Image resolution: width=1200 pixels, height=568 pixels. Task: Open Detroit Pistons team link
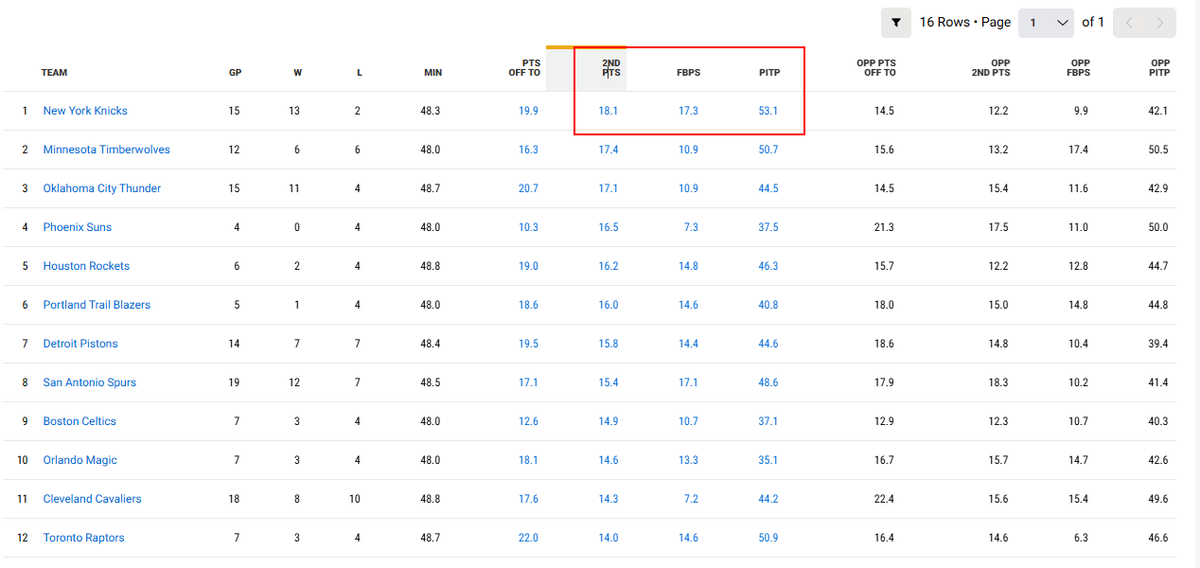[x=80, y=344]
